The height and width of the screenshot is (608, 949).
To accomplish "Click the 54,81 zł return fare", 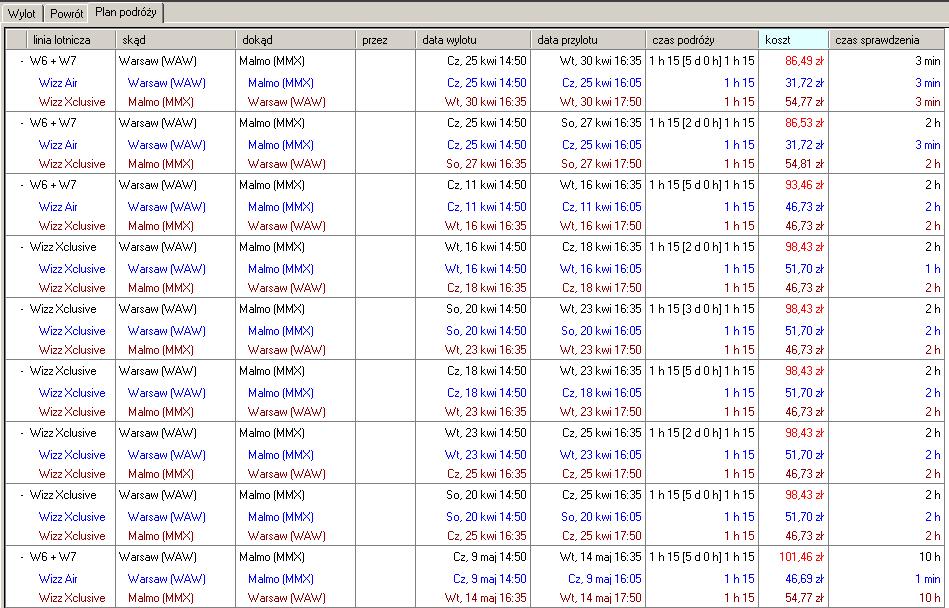I will click(804, 164).
